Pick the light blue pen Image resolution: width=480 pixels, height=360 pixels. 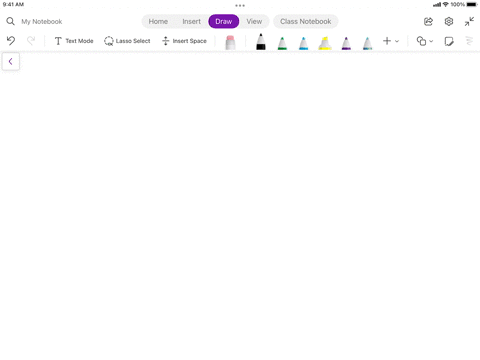[304, 43]
